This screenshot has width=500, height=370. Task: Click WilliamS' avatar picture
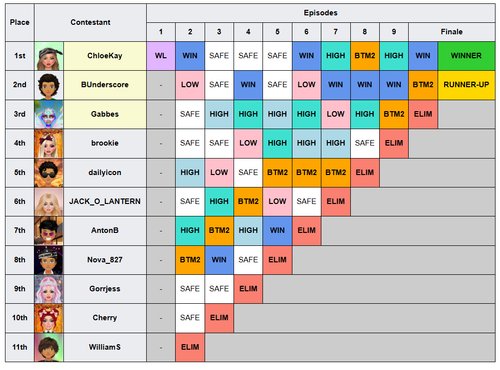tap(49, 347)
